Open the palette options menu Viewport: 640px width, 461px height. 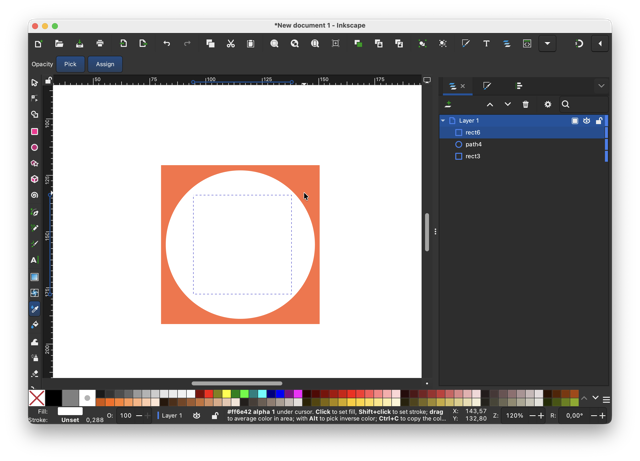tap(606, 400)
